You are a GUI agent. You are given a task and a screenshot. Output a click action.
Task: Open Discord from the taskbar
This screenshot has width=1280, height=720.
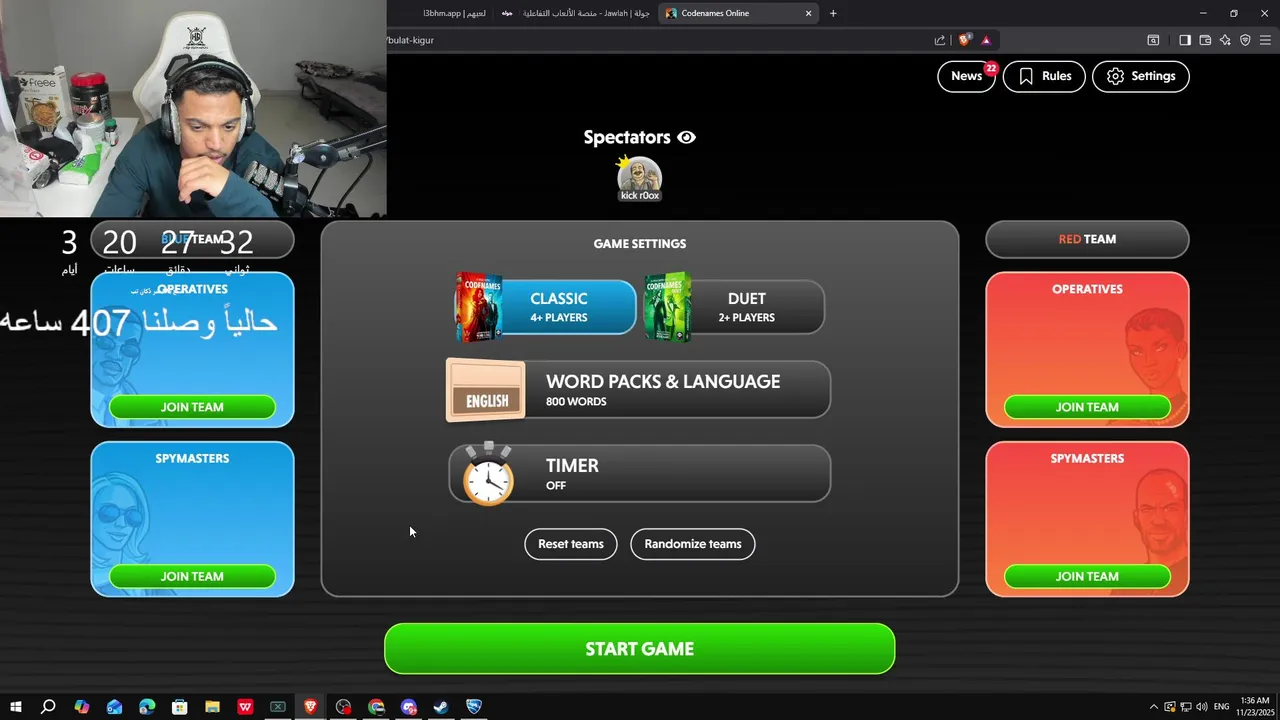(409, 707)
